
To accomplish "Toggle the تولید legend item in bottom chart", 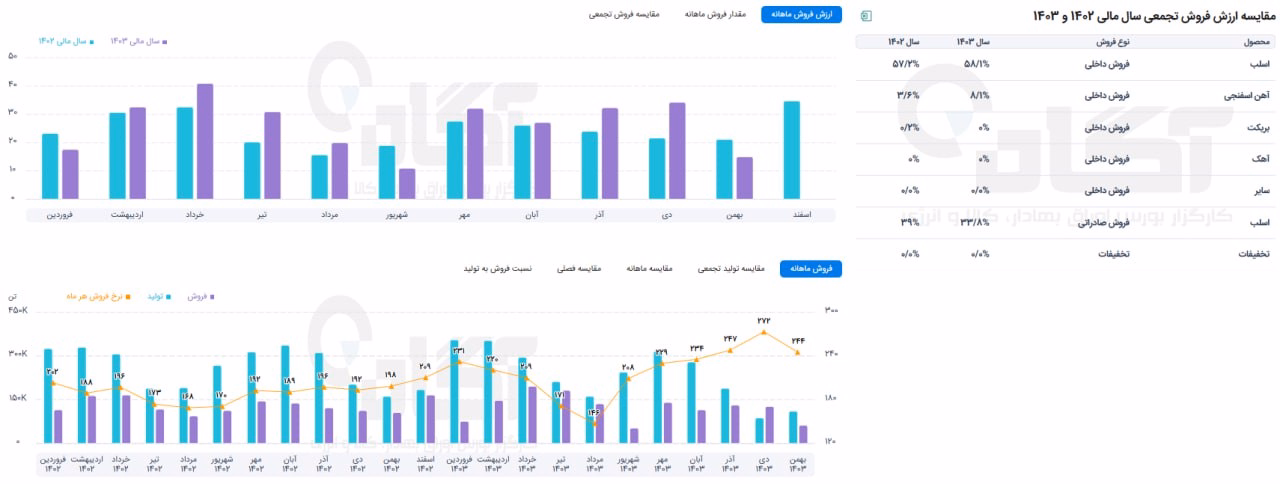I will 160,297.
